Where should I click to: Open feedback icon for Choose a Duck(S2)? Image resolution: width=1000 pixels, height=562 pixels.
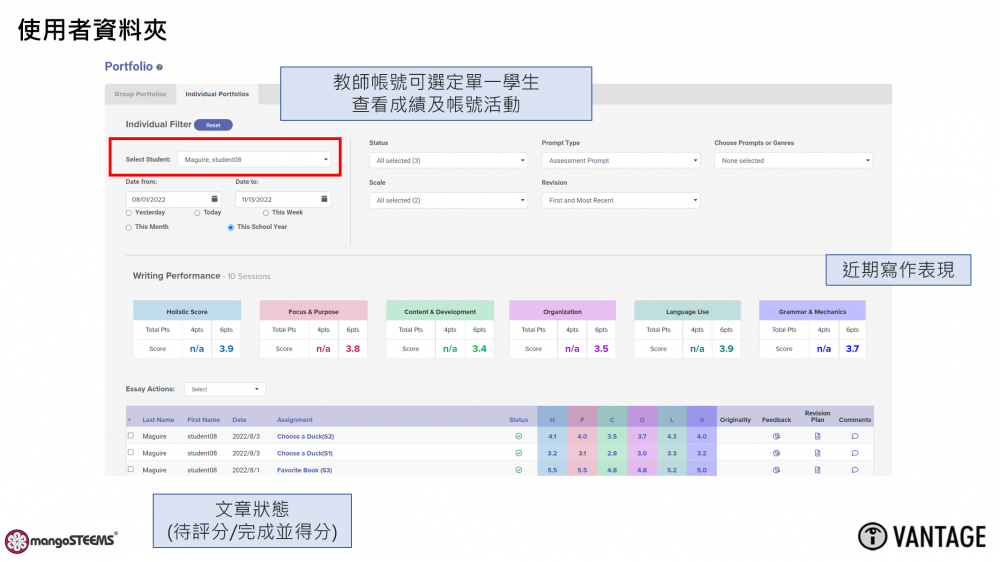click(x=776, y=437)
